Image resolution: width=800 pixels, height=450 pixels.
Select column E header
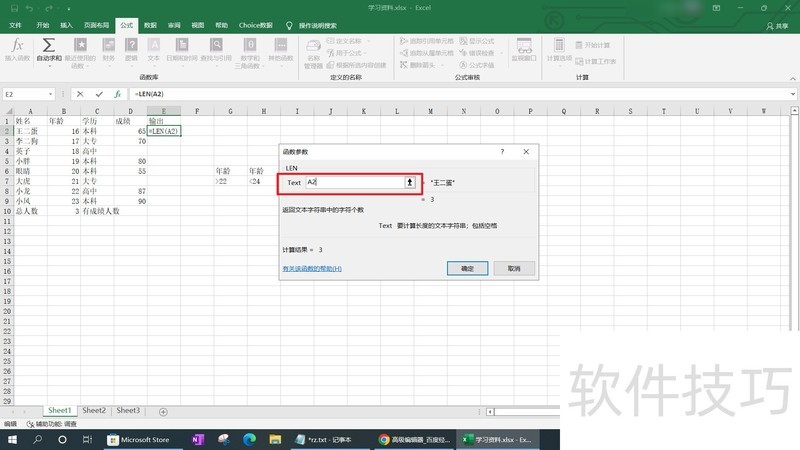(x=164, y=111)
